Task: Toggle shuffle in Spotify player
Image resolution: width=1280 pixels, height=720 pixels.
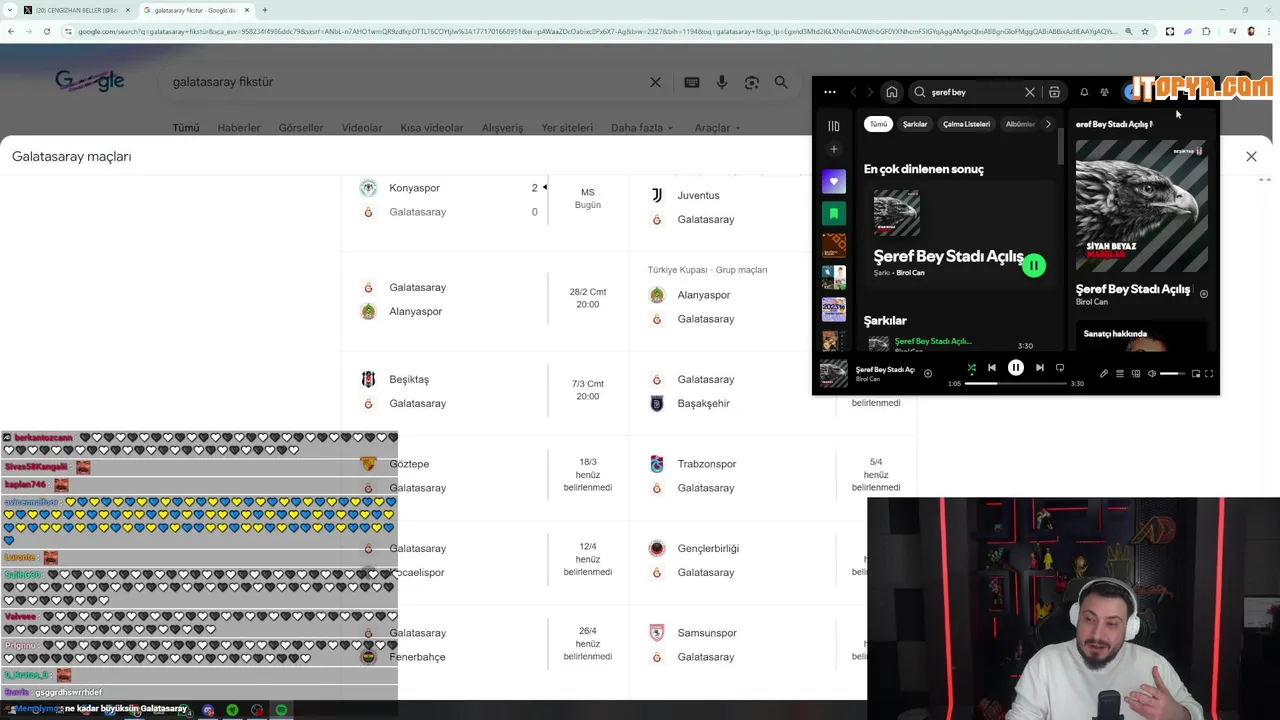Action: (971, 368)
